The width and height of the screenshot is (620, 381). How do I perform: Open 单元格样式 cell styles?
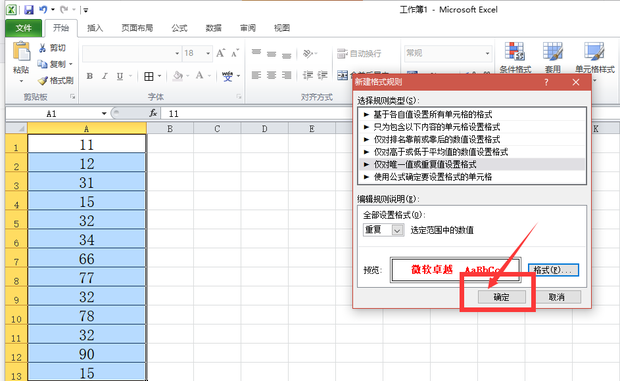coord(594,58)
